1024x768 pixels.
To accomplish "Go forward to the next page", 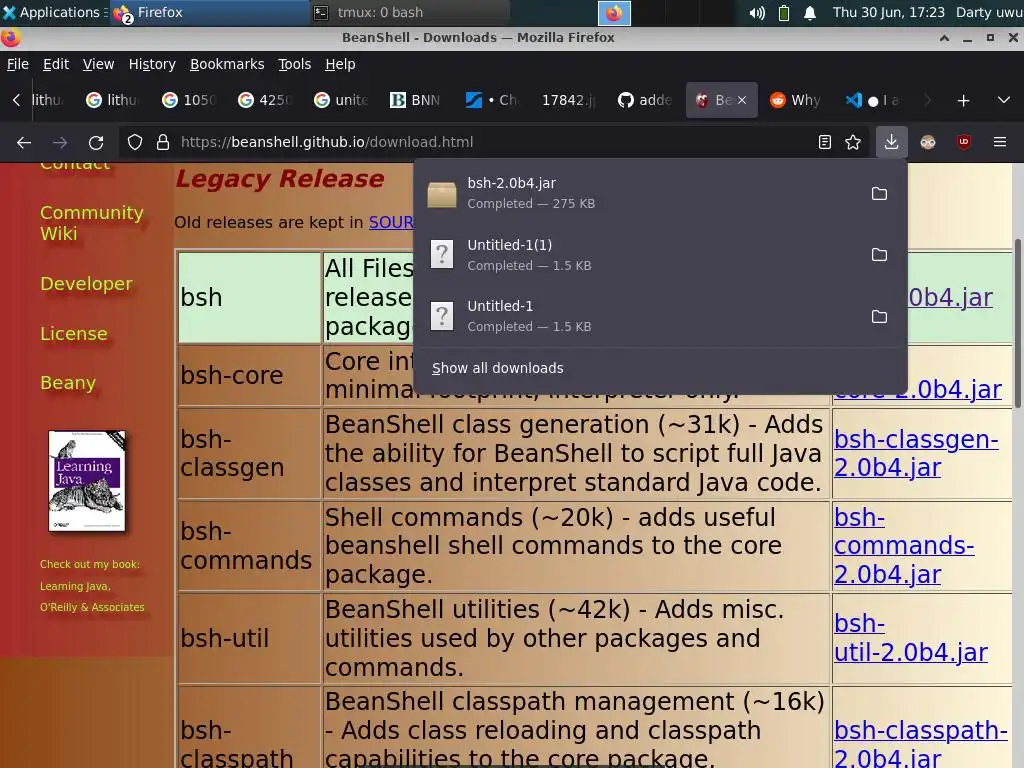I will (60, 142).
